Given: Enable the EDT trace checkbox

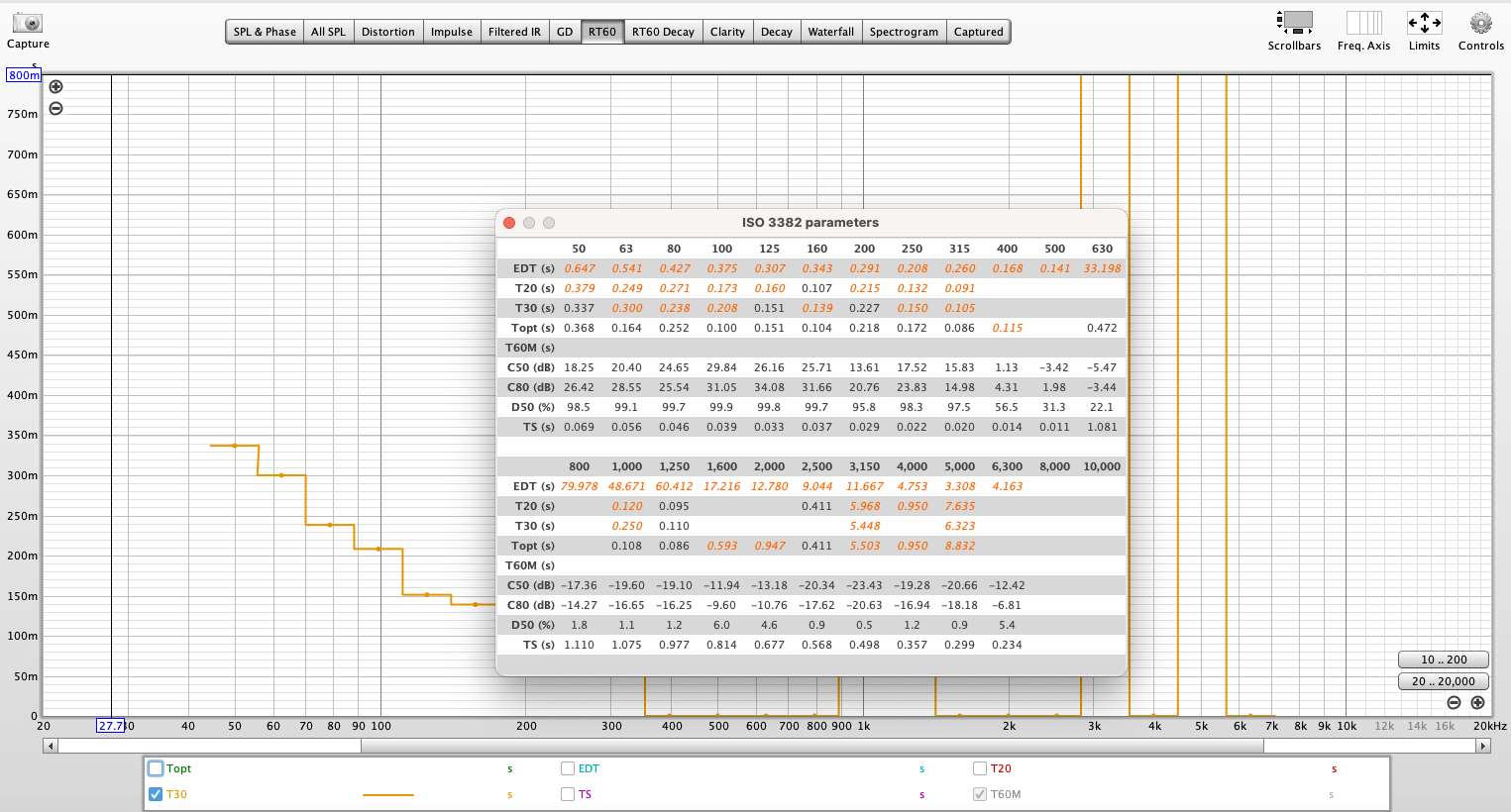Looking at the screenshot, I should pyautogui.click(x=568, y=768).
